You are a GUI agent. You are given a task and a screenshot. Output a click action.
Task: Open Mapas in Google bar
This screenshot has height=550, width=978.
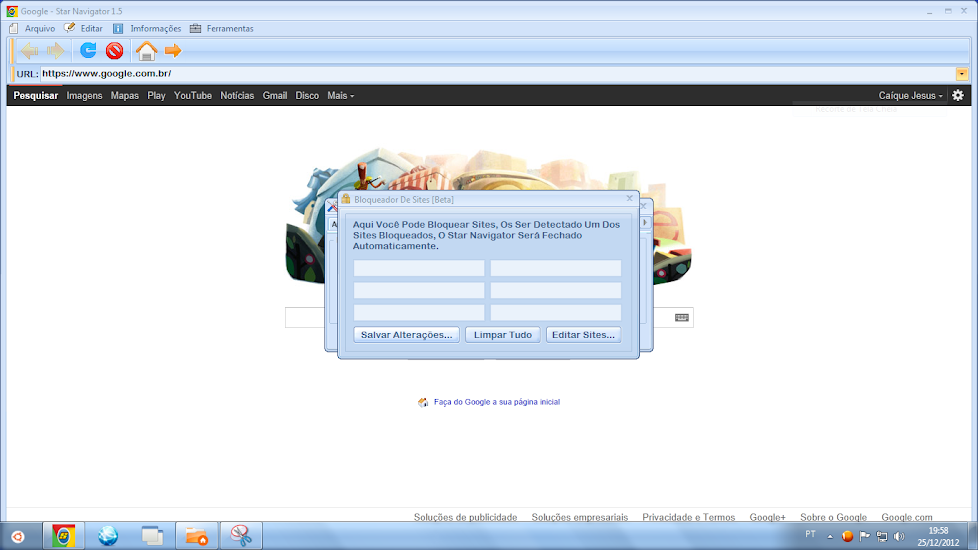(x=125, y=95)
